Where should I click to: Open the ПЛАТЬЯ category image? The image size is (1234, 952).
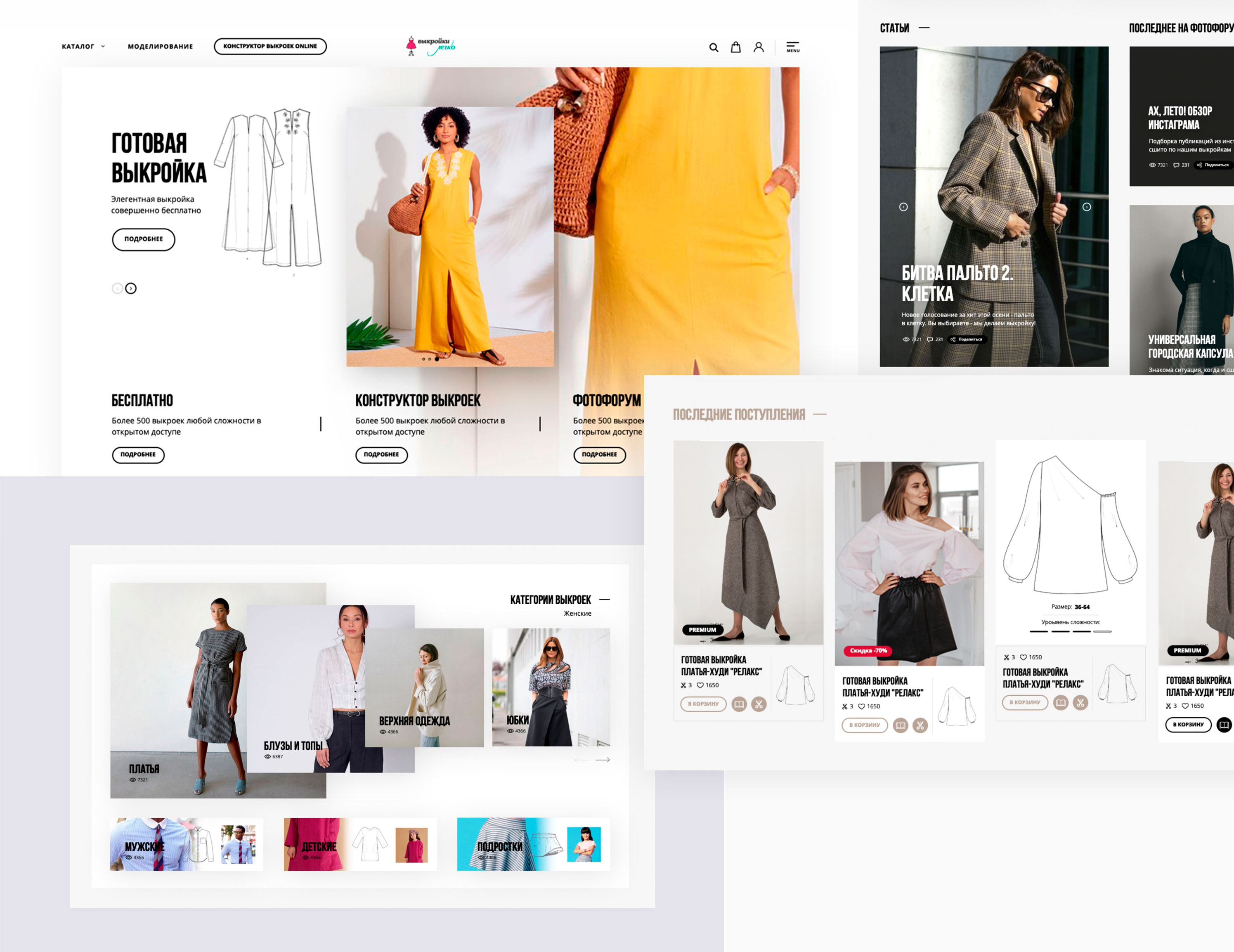coord(178,690)
